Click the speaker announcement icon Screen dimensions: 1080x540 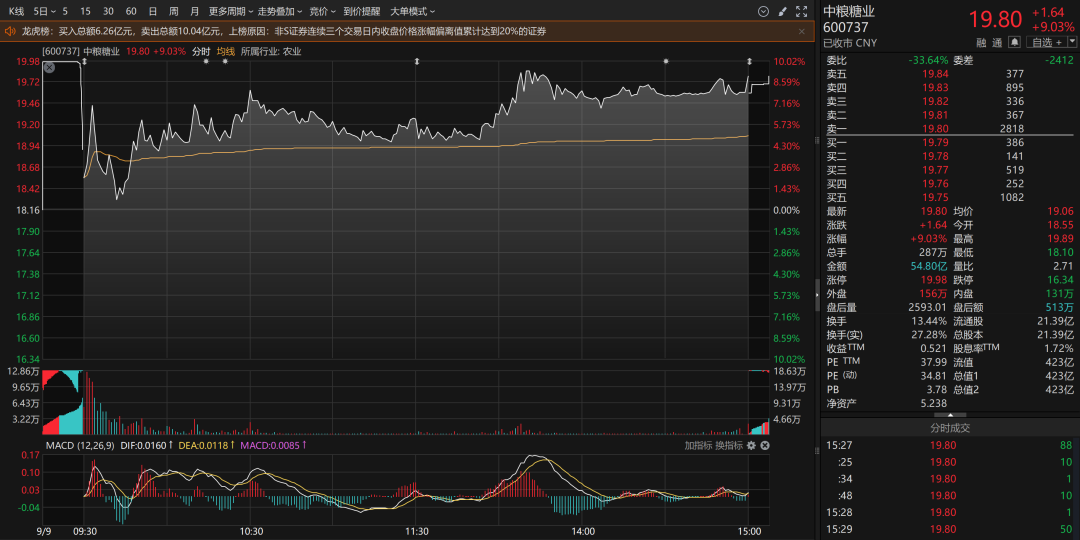(x=10, y=31)
